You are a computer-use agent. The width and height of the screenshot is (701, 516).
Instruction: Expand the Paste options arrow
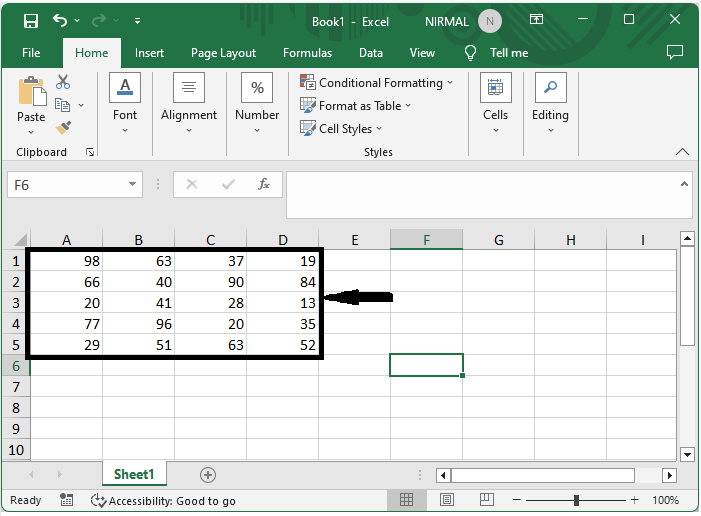click(x=31, y=132)
